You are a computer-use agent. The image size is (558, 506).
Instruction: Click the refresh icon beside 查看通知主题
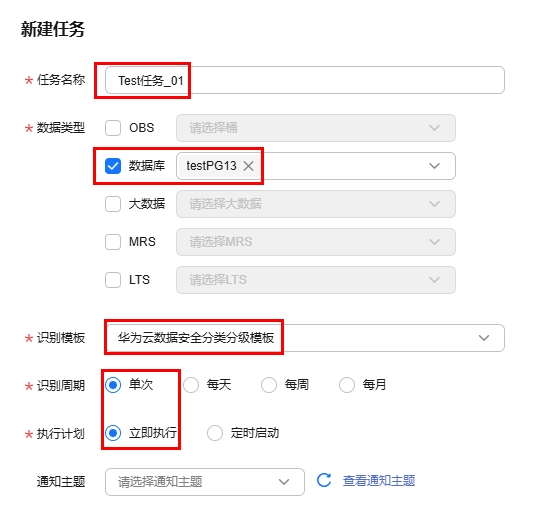pyautogui.click(x=324, y=480)
